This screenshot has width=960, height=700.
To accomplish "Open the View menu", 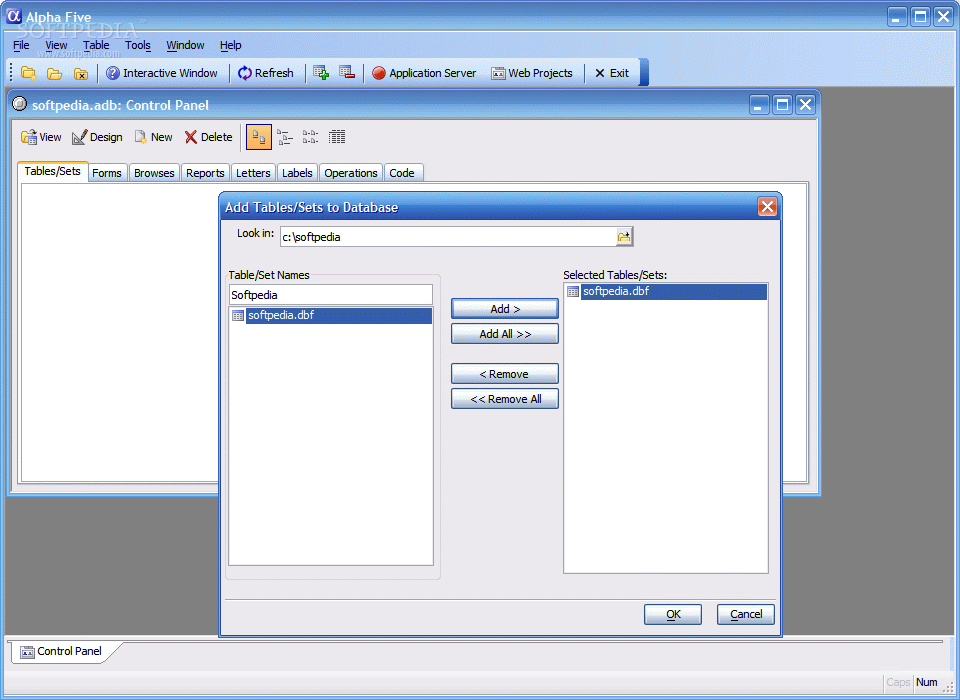I will click(56, 45).
